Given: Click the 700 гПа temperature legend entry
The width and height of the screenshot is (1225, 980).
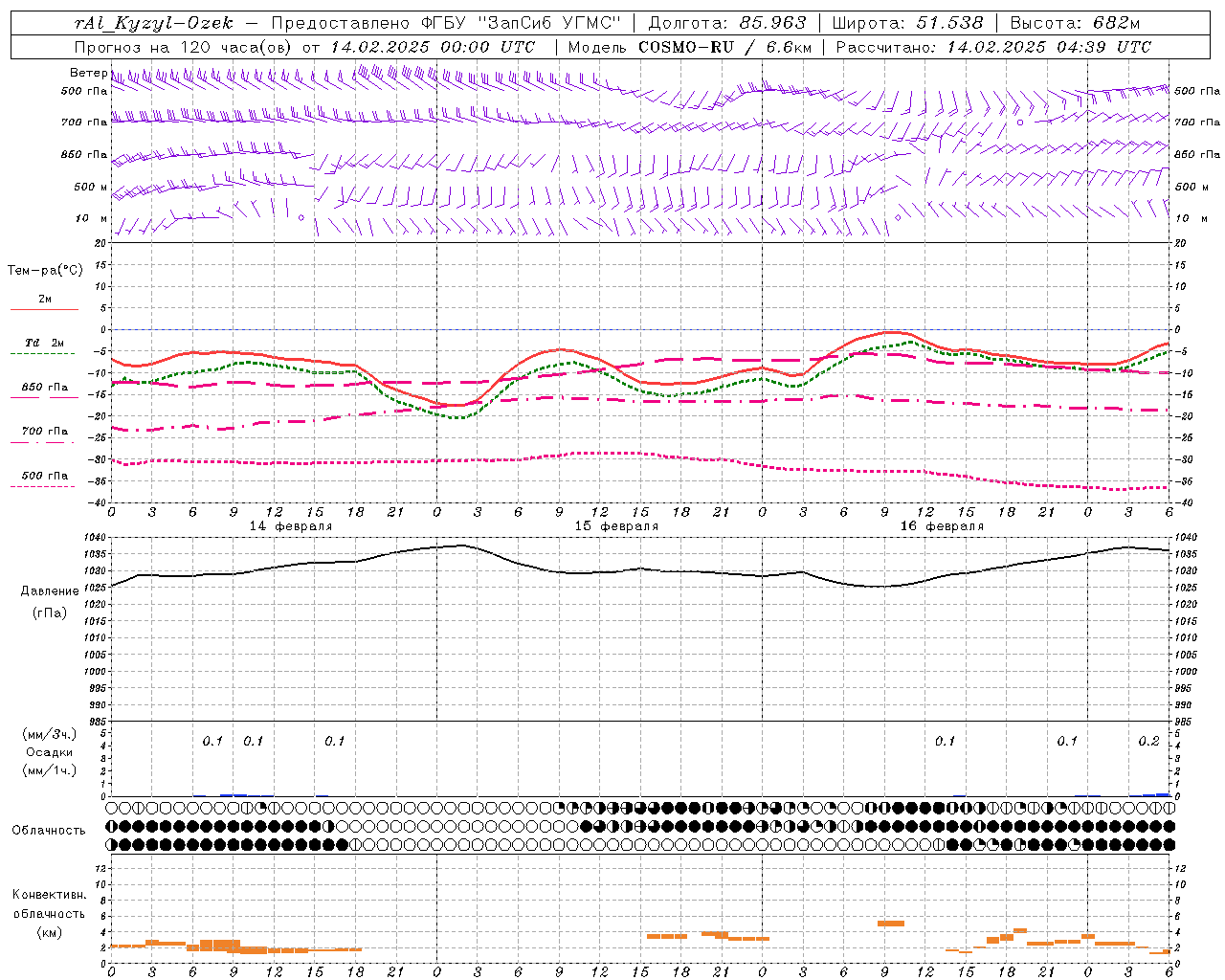Looking at the screenshot, I should (45, 432).
